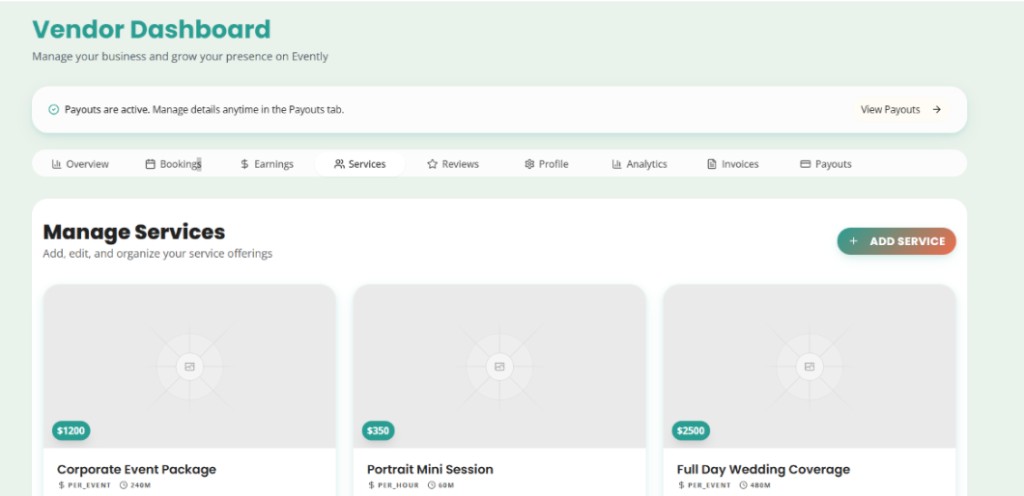Screen dimensions: 1024x496
Task: Click the Corporate Event Package title
Action: [136, 469]
